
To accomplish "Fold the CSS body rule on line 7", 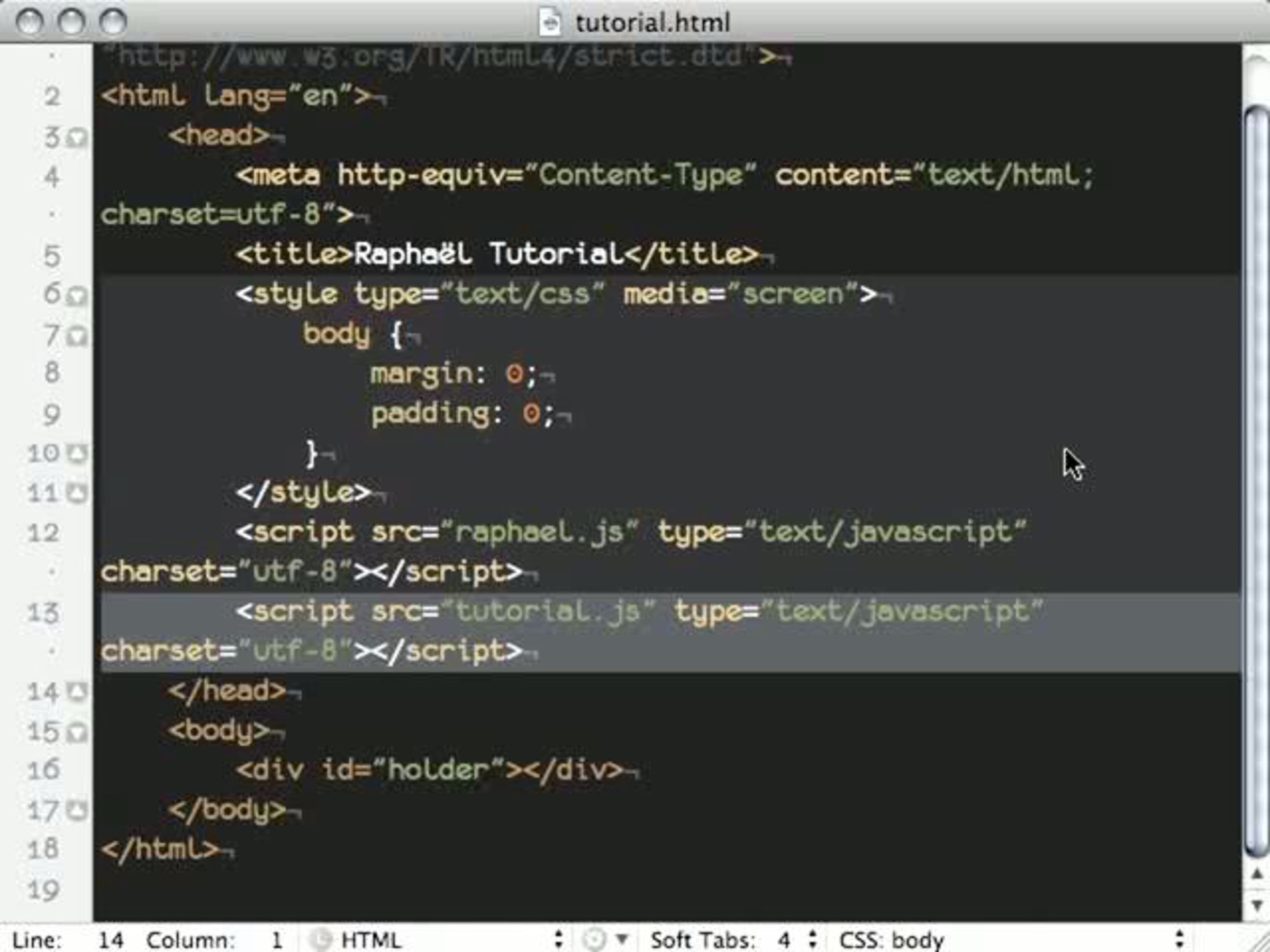I will (77, 336).
